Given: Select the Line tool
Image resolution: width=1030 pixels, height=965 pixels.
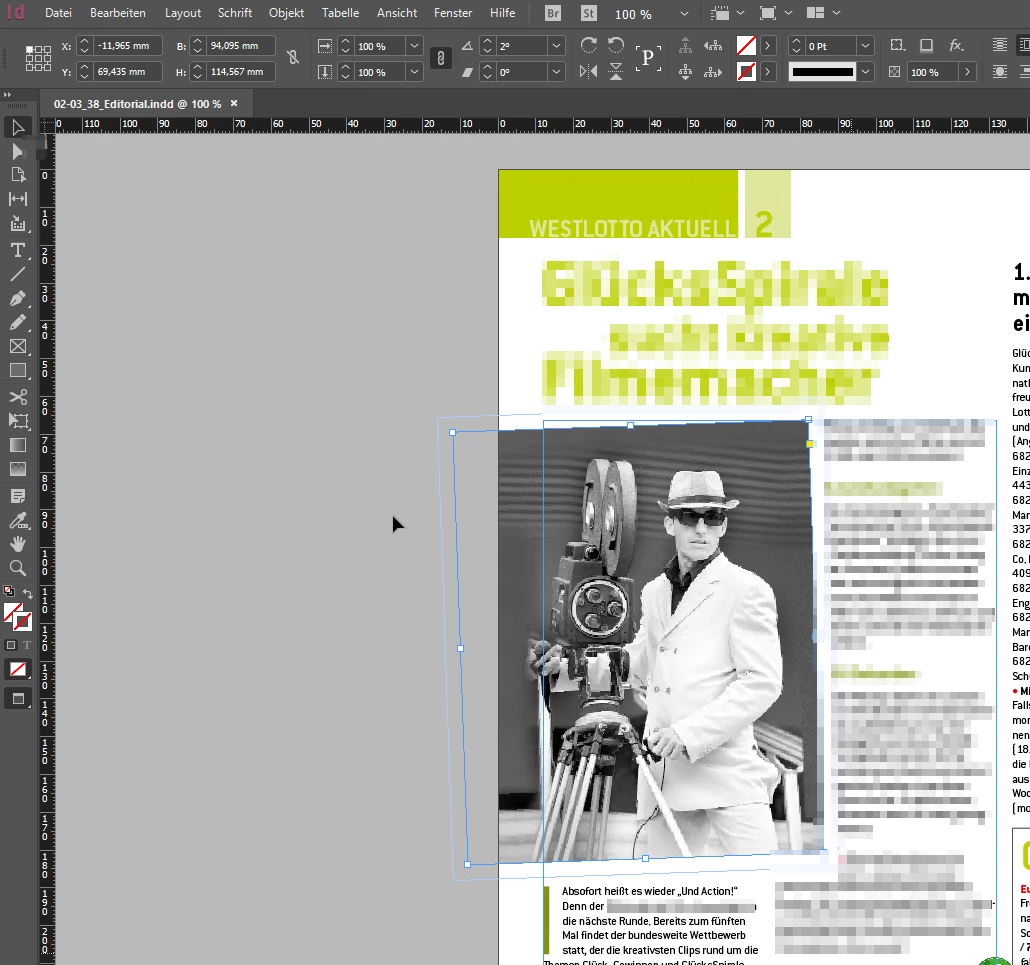Looking at the screenshot, I should (x=18, y=274).
